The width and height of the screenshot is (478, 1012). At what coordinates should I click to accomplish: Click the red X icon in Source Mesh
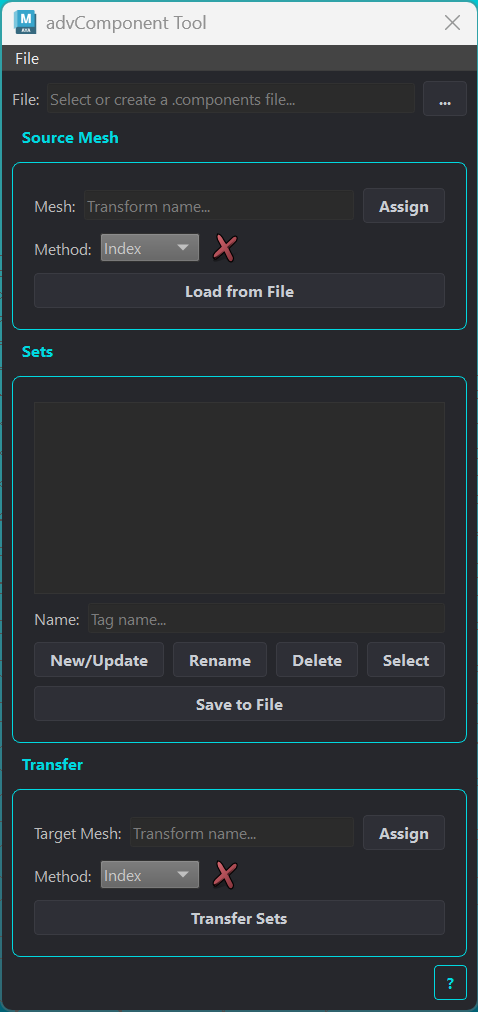click(x=225, y=248)
